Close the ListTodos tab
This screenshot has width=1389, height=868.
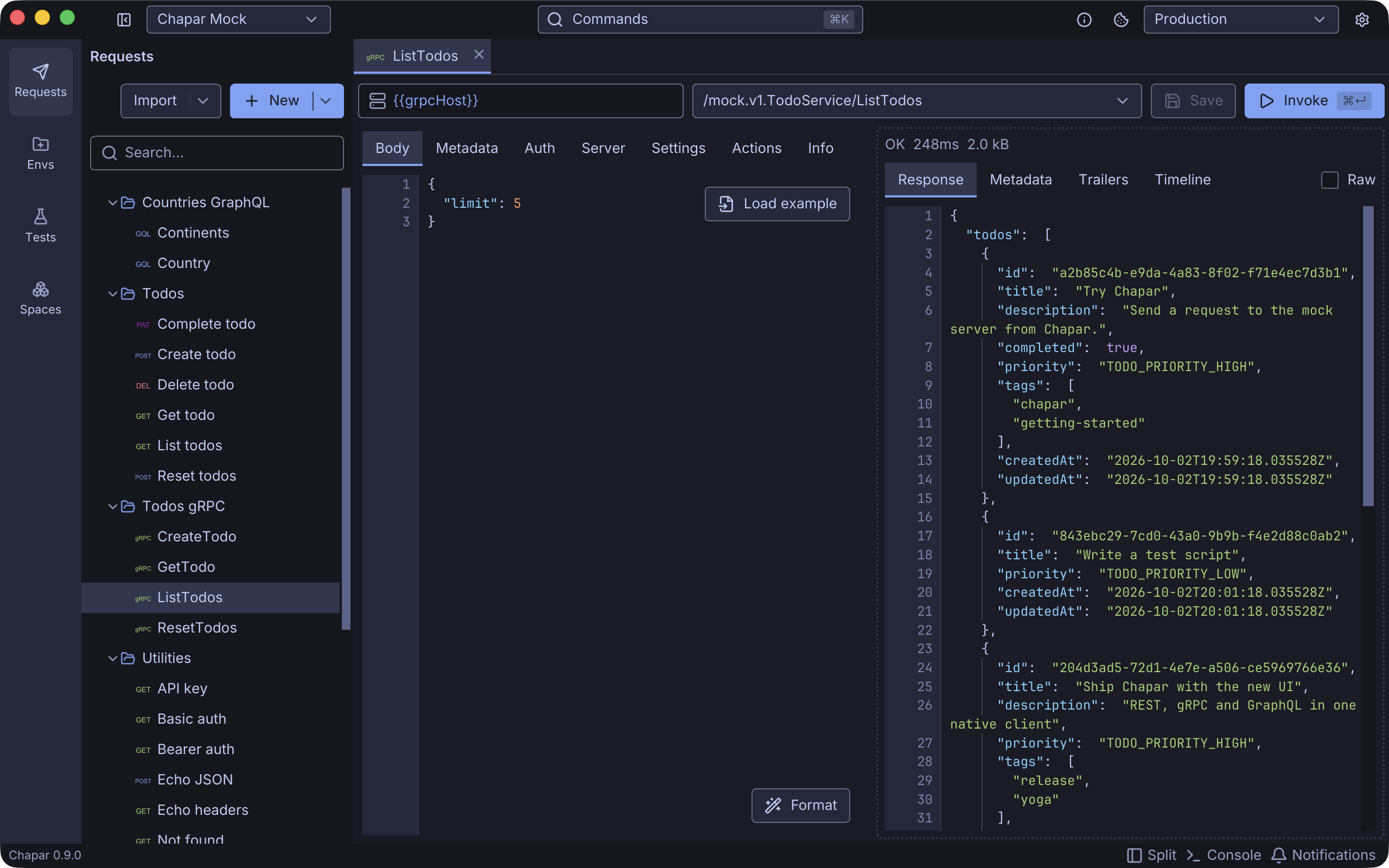(x=479, y=55)
